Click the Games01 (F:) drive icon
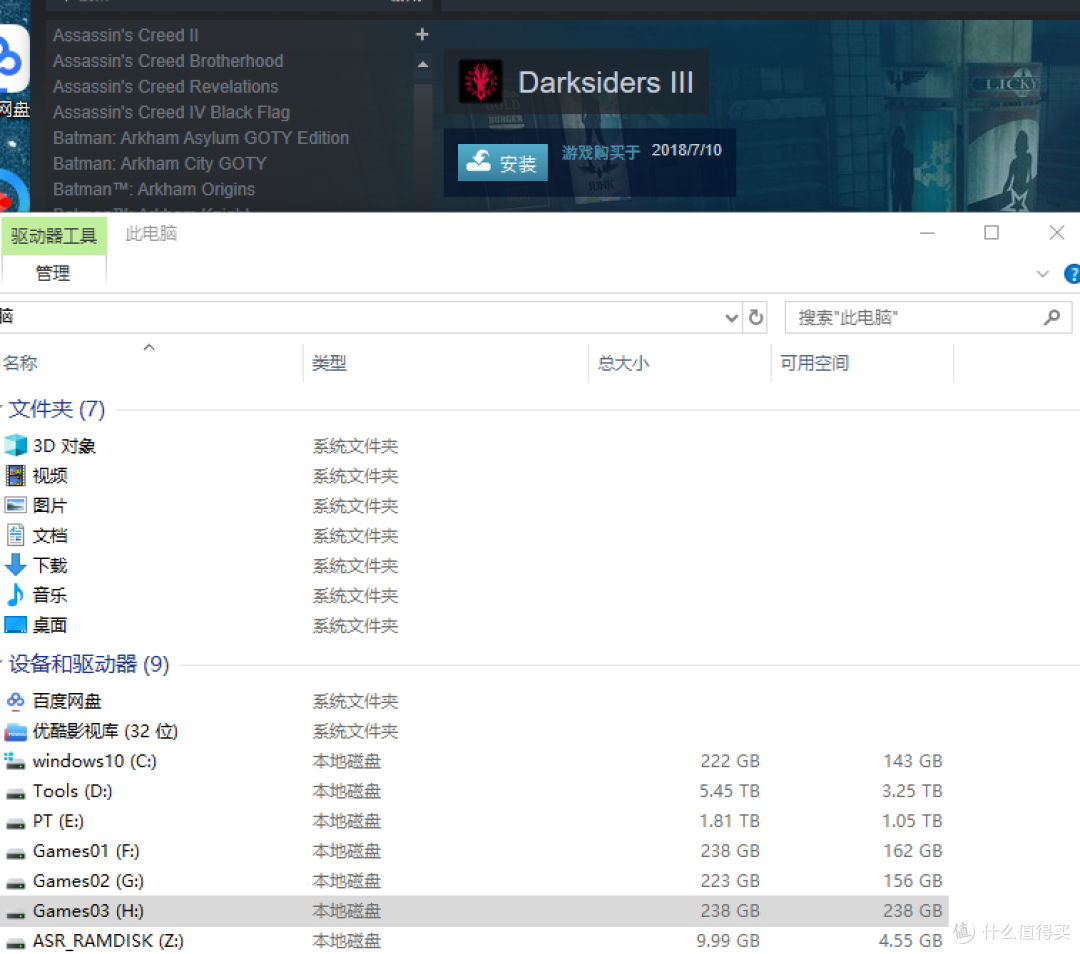The height and width of the screenshot is (954, 1080). point(15,853)
